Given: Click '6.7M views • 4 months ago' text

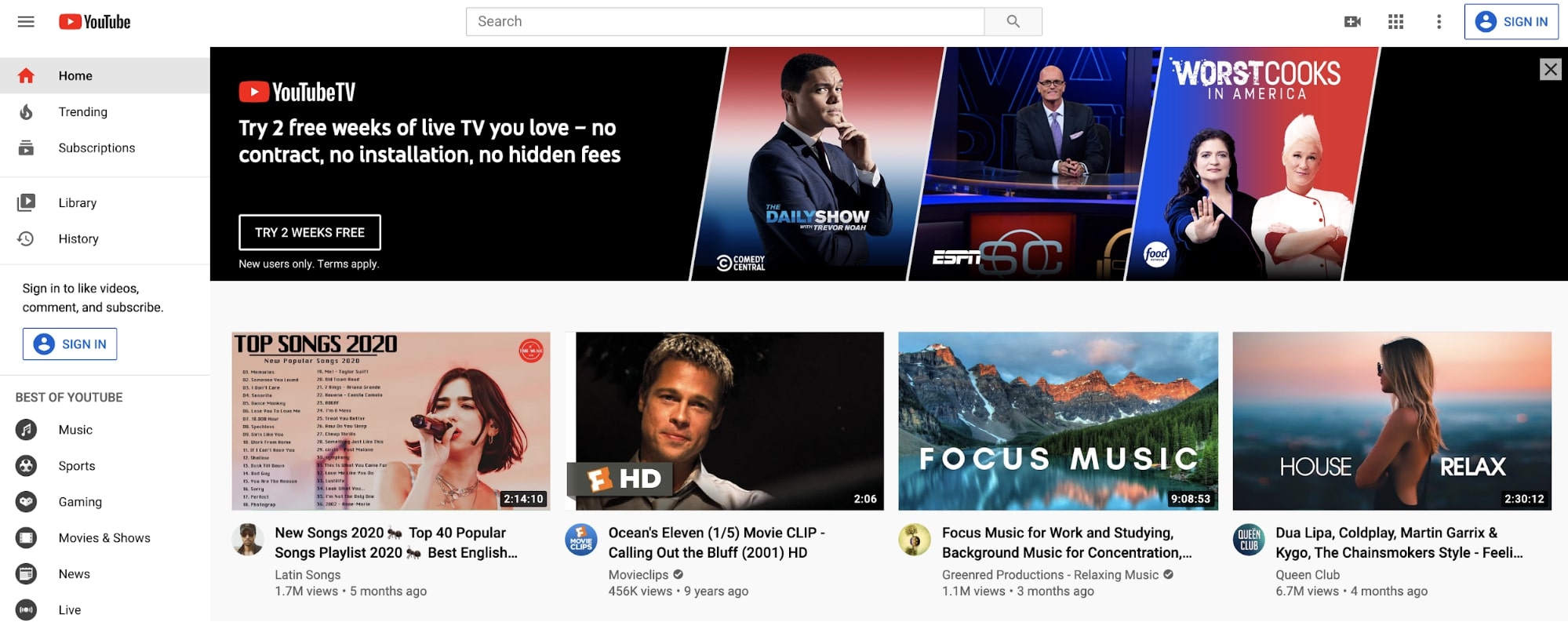Looking at the screenshot, I should pyautogui.click(x=1352, y=591).
